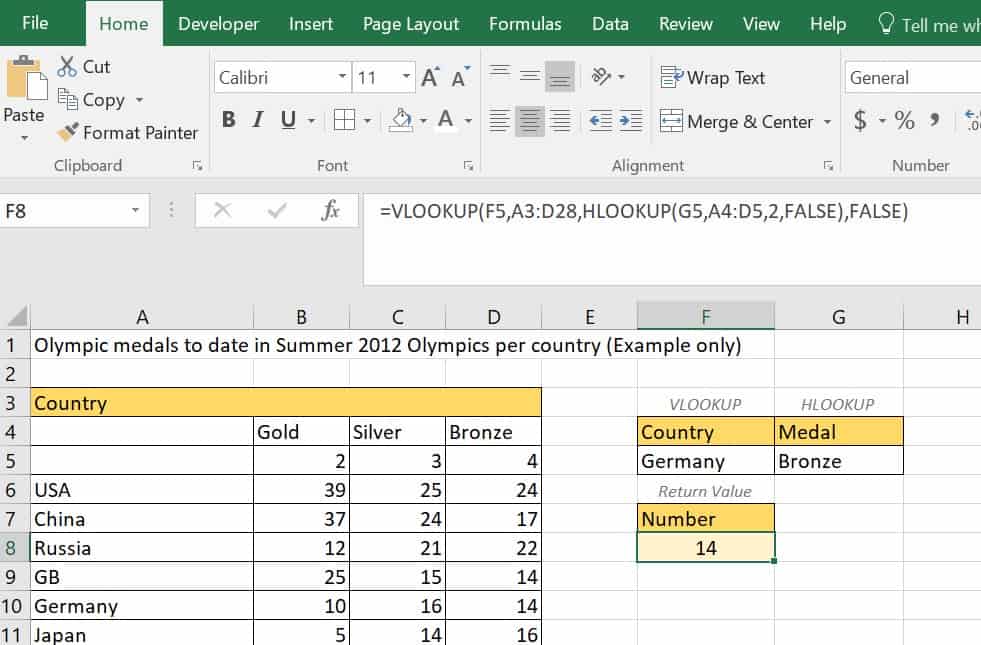Click Merge & Center button
The height and width of the screenshot is (645, 981).
click(736, 121)
